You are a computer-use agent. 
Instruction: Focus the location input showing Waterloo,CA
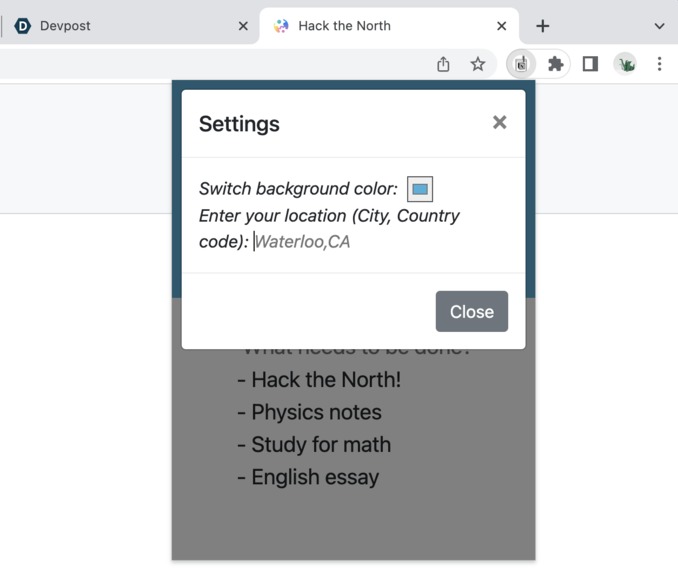pyautogui.click(x=303, y=242)
